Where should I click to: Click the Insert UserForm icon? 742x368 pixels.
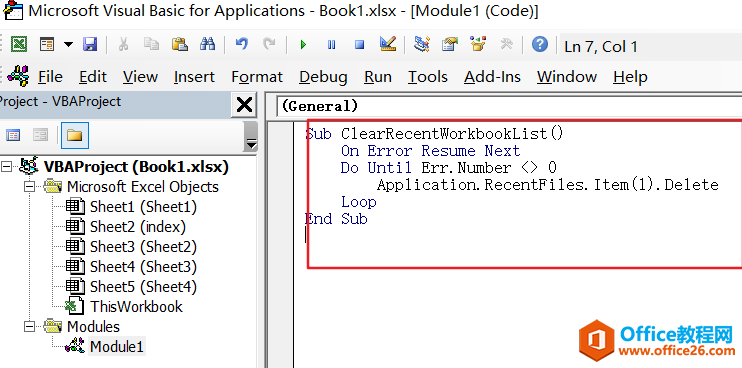coord(47,45)
